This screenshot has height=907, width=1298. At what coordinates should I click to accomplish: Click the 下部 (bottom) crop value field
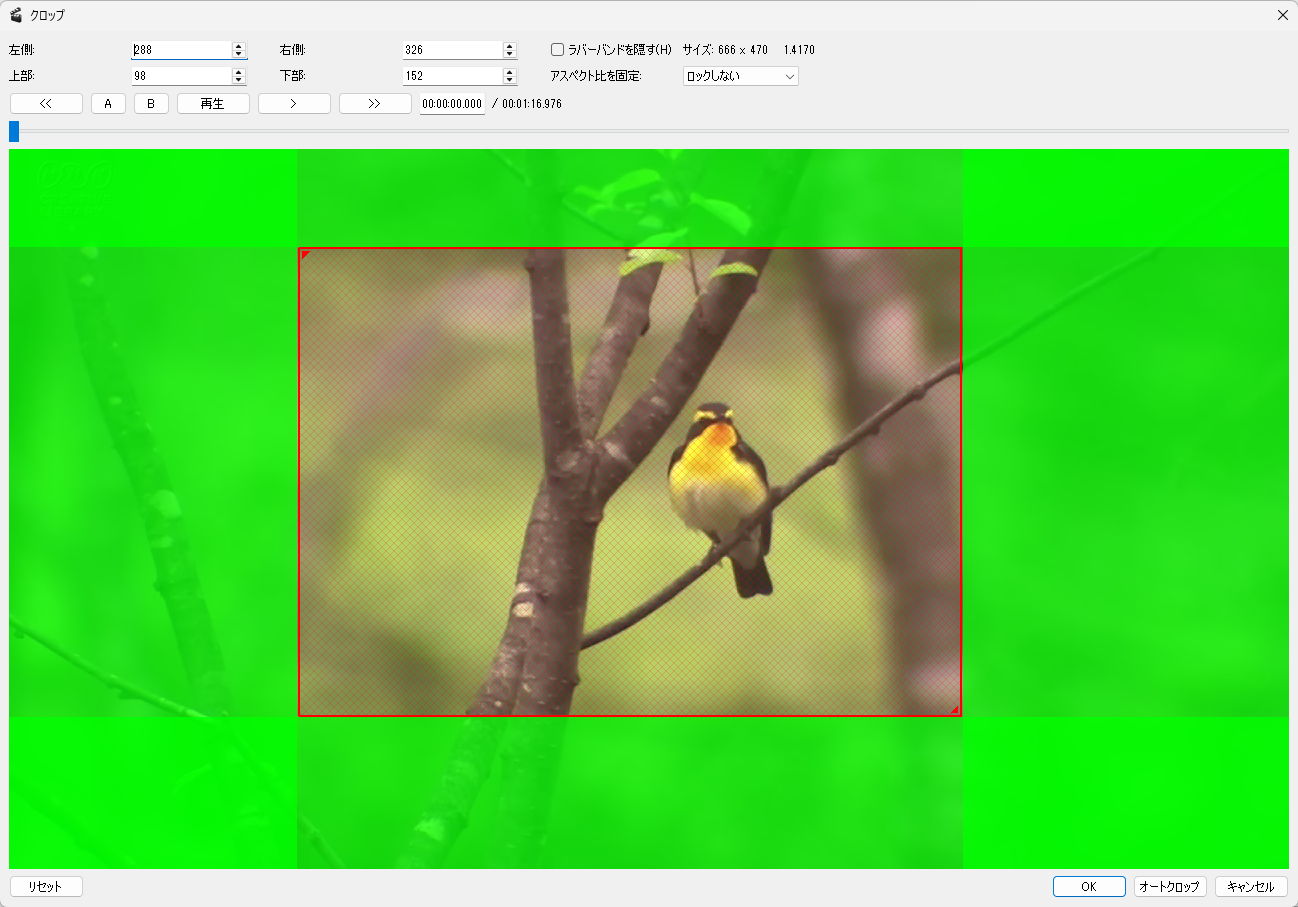pos(452,76)
